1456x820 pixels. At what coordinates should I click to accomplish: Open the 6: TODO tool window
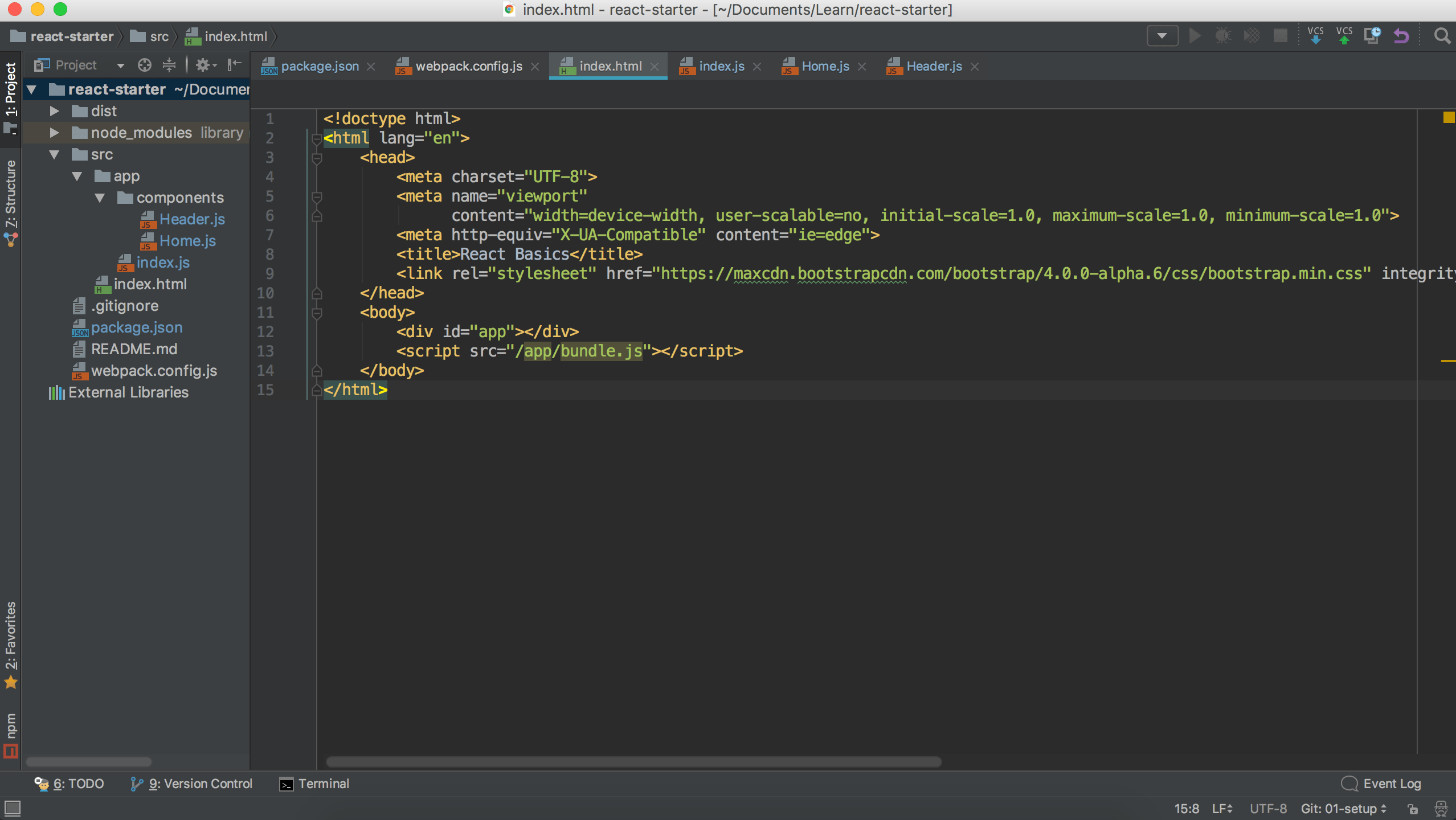coord(69,784)
